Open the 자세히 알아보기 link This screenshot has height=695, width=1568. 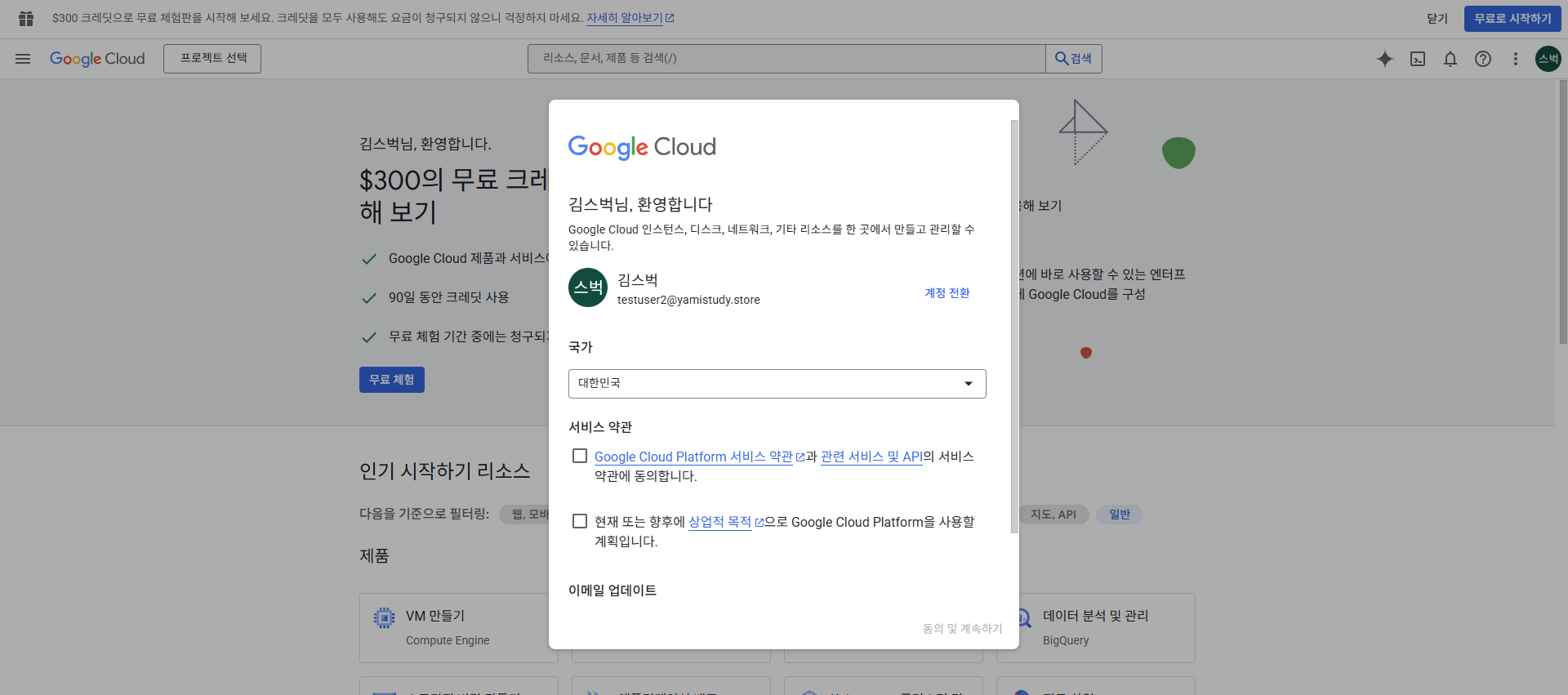[x=625, y=18]
